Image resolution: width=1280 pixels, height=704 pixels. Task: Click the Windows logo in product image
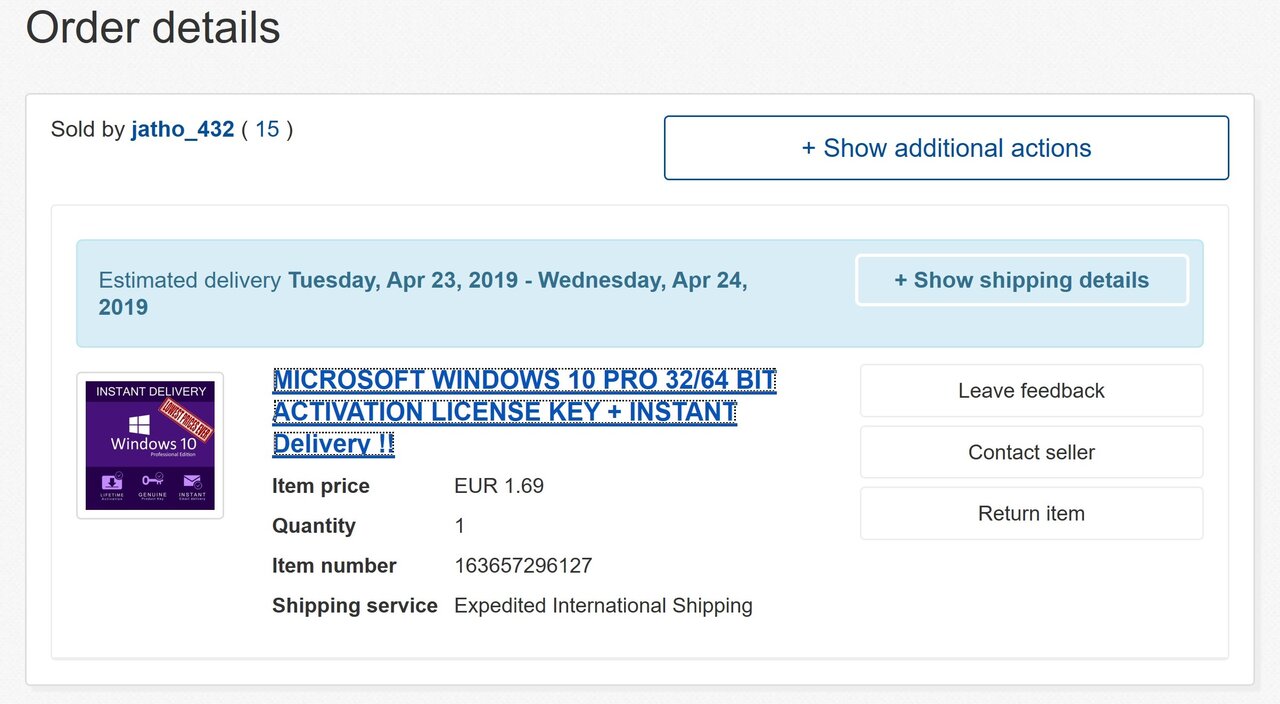coord(139,424)
